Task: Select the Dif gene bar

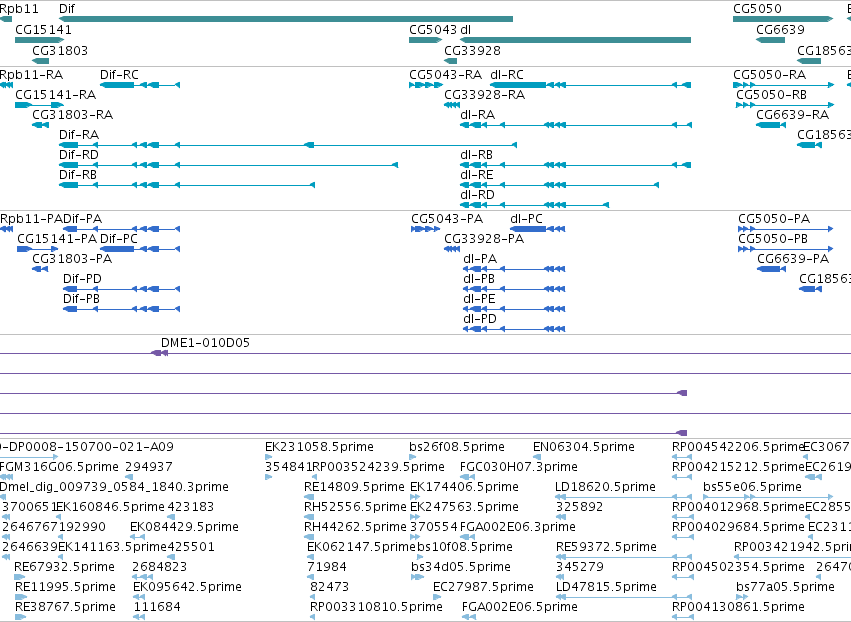Action: point(285,19)
